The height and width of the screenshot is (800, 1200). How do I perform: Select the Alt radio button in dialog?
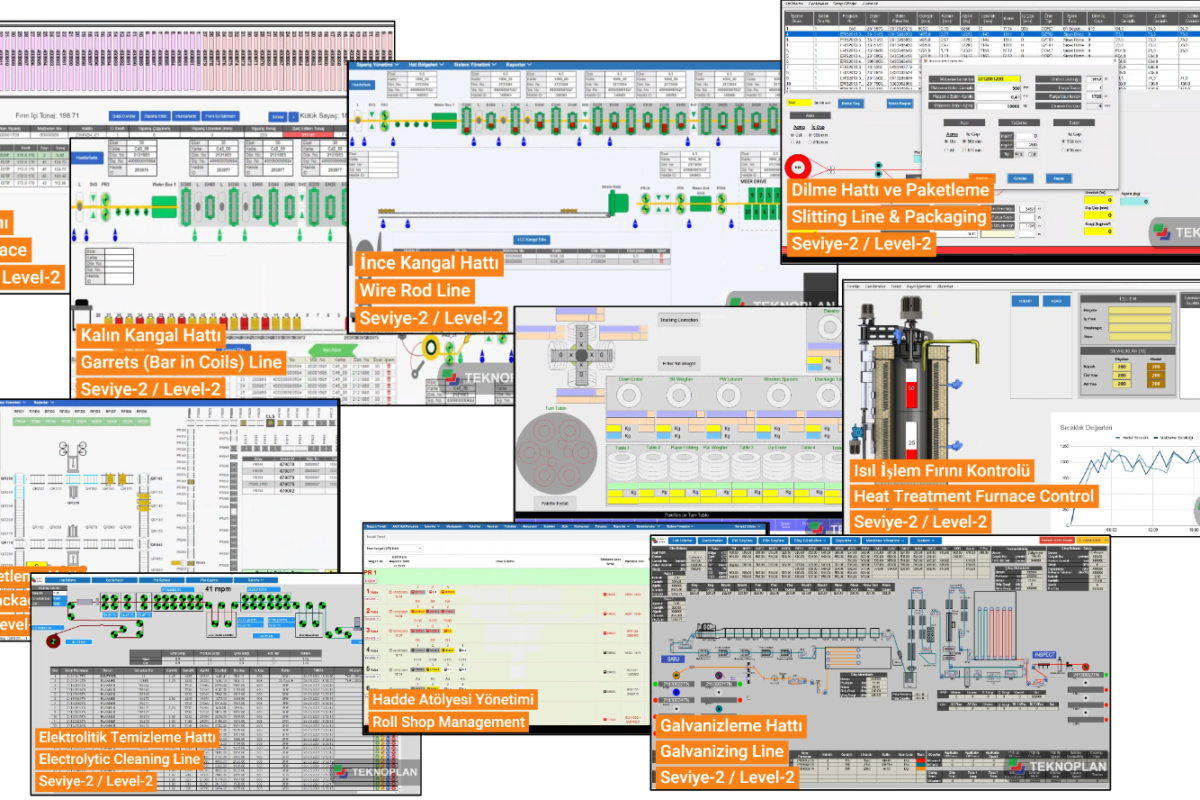coord(945,150)
